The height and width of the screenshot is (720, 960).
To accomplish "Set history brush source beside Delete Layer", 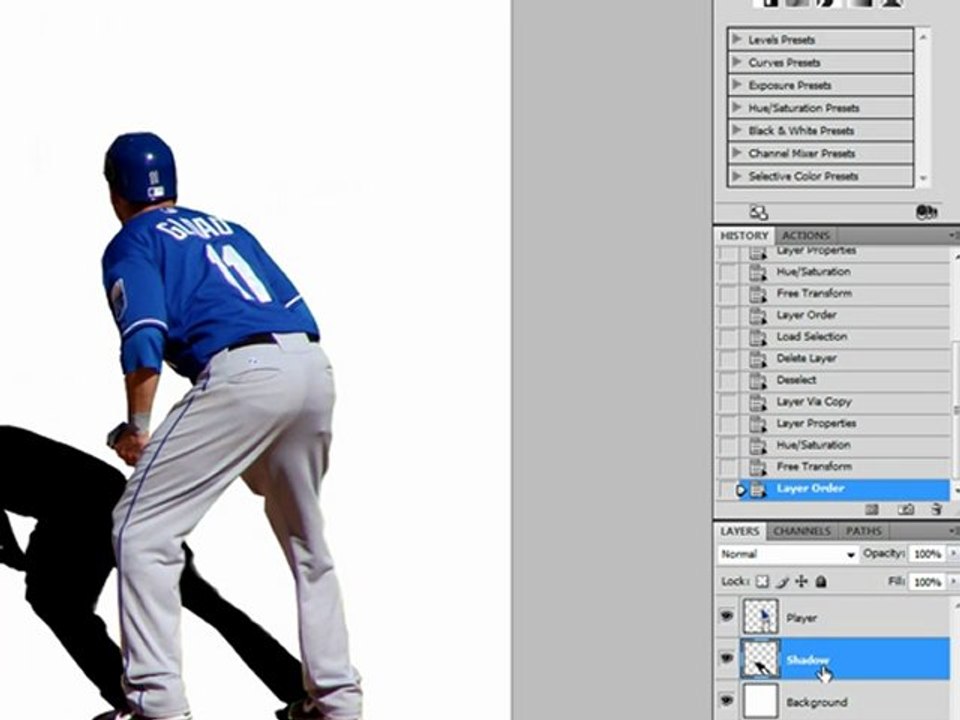I will tap(729, 359).
